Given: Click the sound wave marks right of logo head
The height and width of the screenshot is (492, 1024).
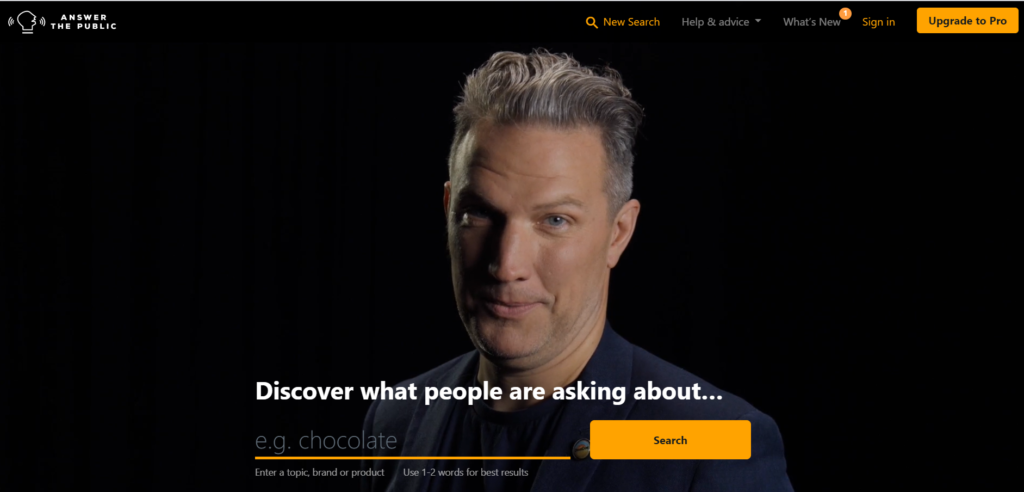Looking at the screenshot, I should [x=42, y=21].
